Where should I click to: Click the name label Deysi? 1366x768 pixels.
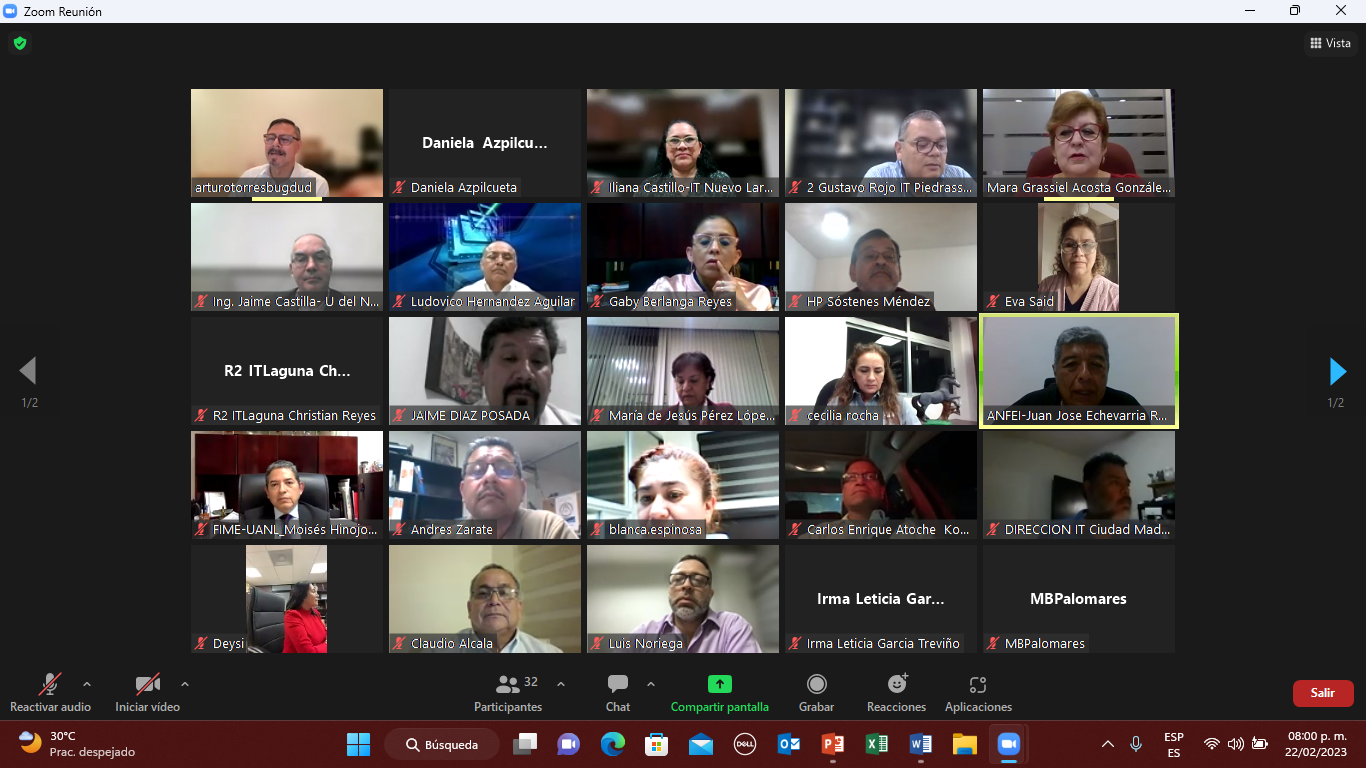pos(228,644)
